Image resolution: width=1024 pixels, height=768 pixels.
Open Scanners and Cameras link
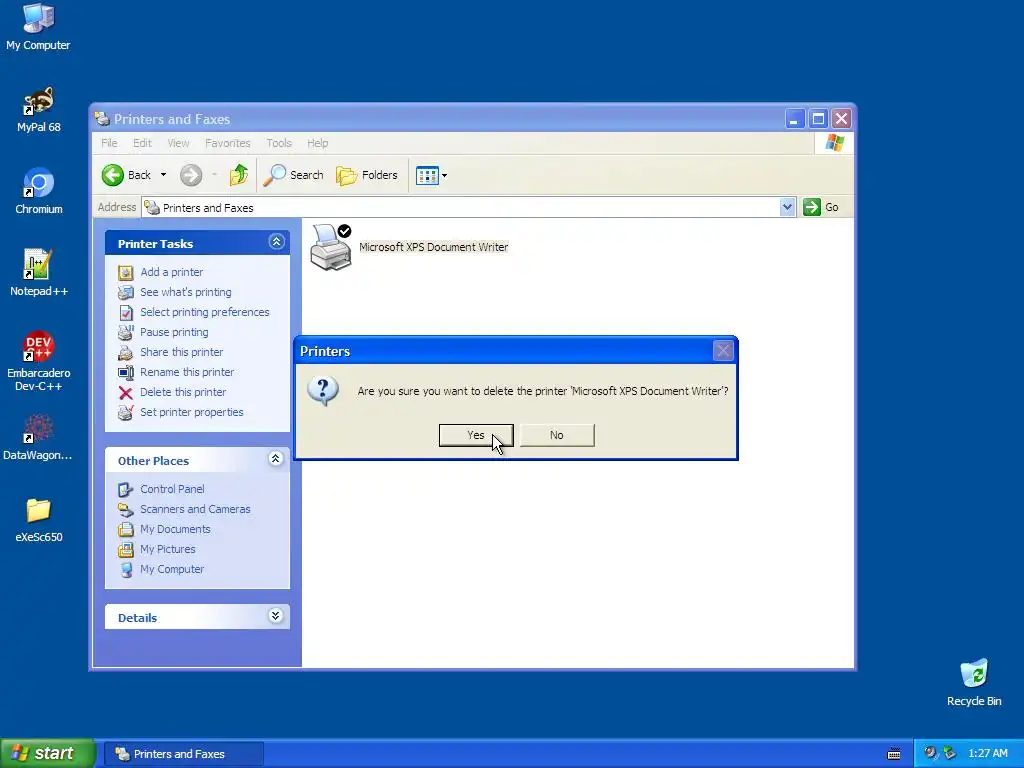195,509
